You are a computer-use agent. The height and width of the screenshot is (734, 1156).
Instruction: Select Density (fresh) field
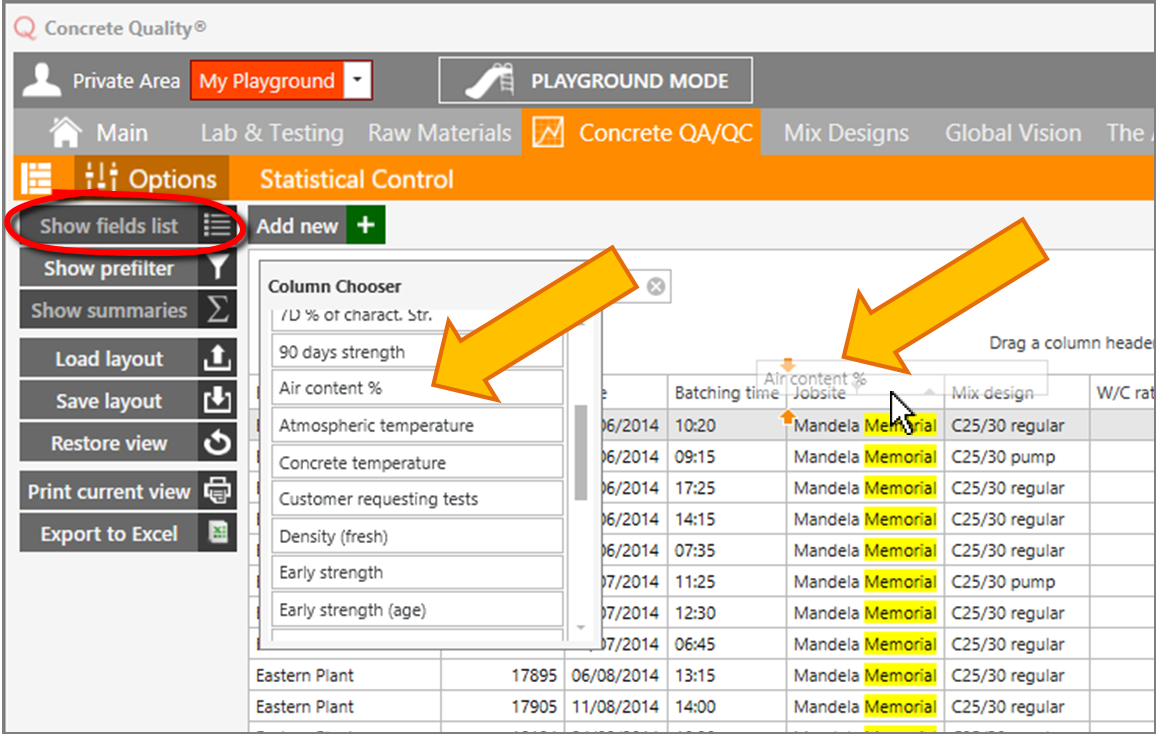click(417, 536)
